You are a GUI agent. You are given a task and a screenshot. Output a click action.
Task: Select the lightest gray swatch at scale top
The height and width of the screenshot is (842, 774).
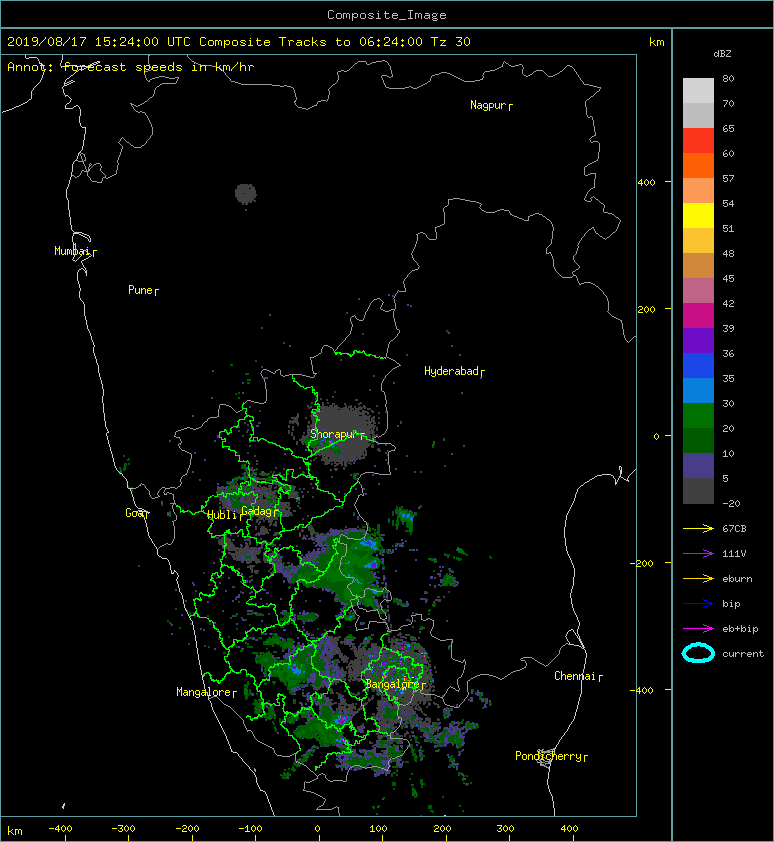coord(698,91)
